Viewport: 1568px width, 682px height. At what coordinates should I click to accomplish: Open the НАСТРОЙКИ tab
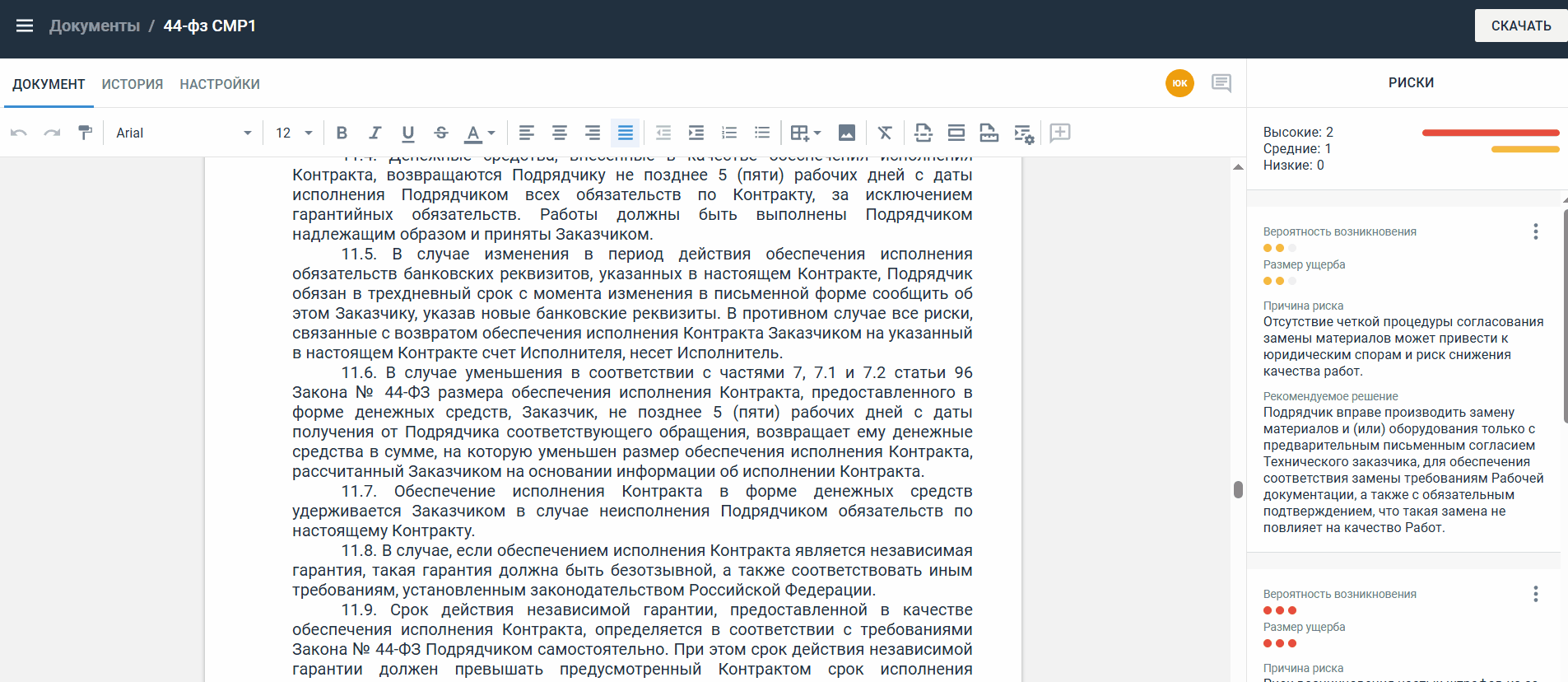[220, 84]
